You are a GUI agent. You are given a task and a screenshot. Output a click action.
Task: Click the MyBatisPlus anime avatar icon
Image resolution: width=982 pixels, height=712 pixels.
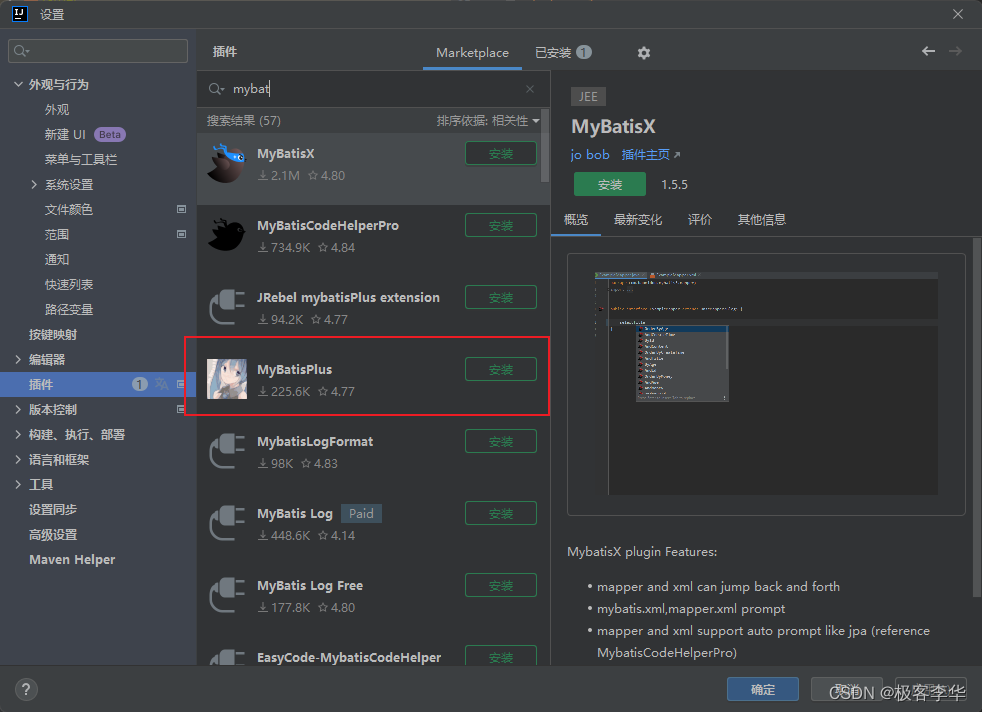[227, 379]
